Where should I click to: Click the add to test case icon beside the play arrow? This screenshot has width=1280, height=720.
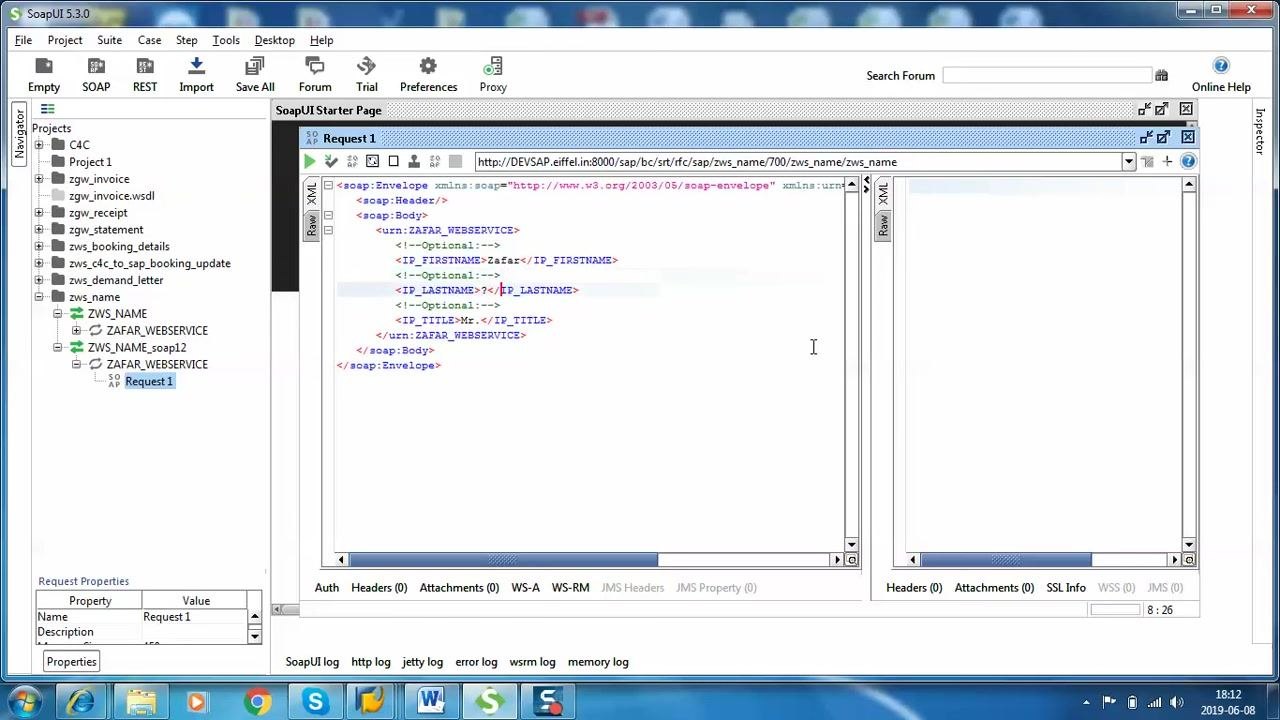(331, 162)
